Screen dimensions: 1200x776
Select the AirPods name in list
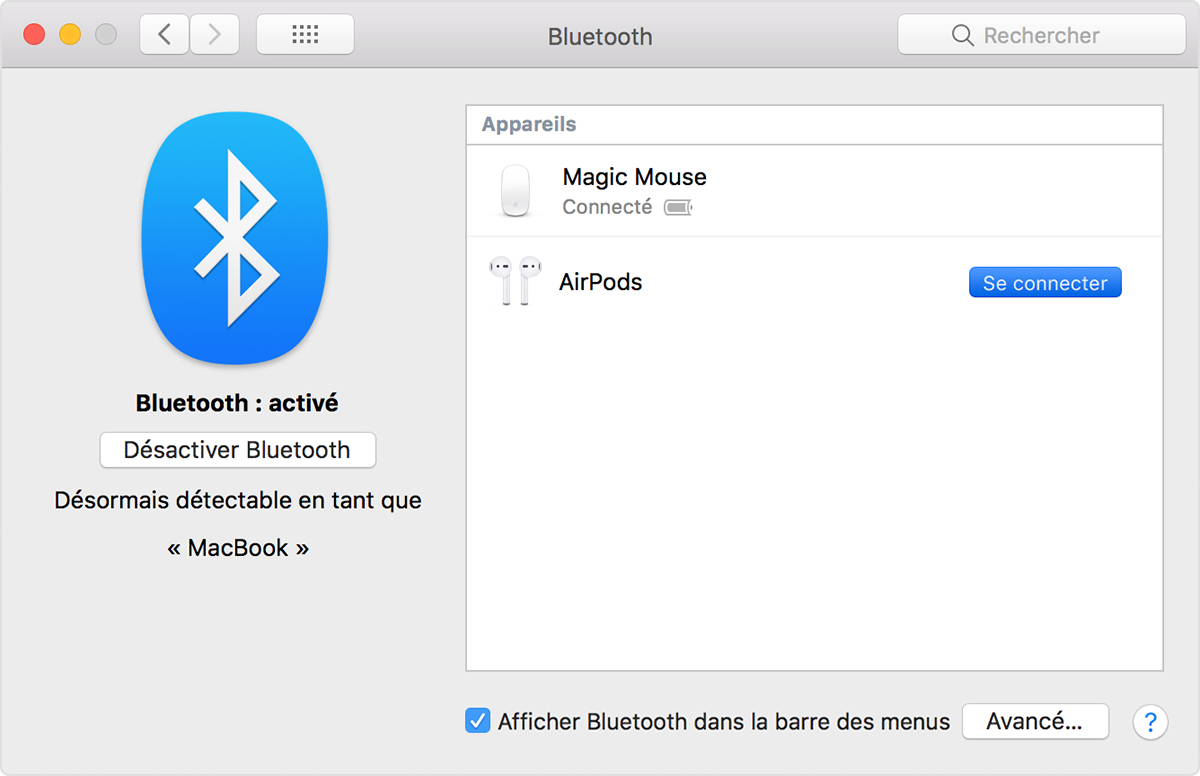coord(600,282)
